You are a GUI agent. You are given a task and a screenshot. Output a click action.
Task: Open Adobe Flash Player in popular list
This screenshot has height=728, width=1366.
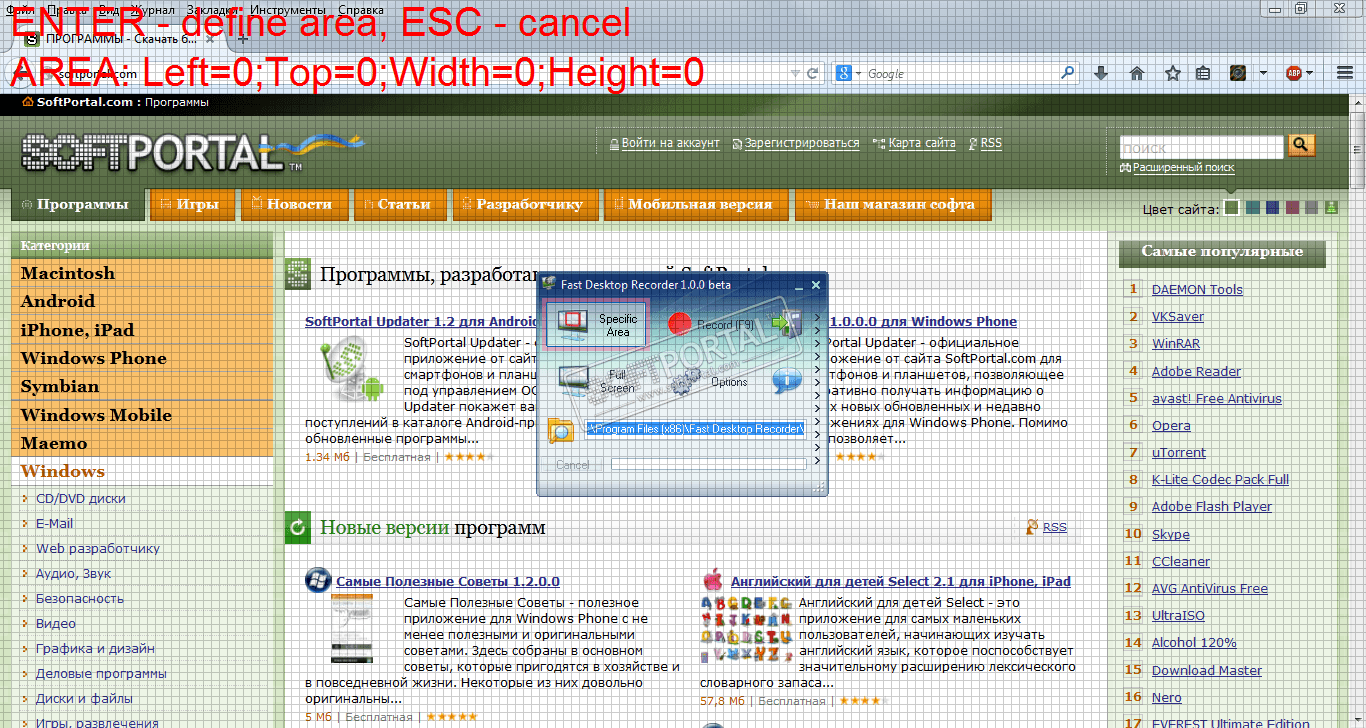tap(1212, 507)
